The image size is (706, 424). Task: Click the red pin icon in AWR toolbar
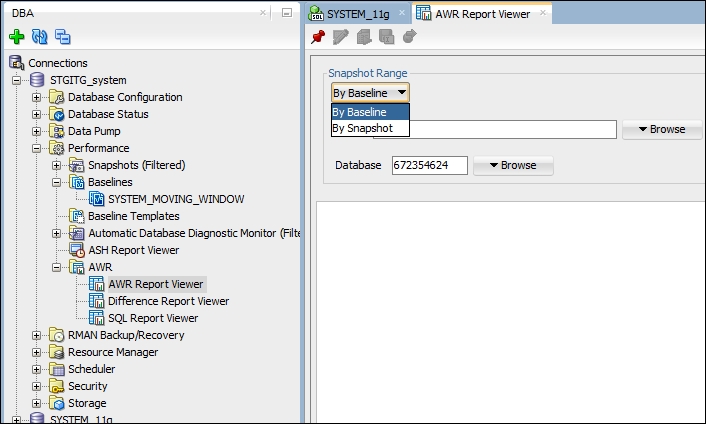(318, 36)
